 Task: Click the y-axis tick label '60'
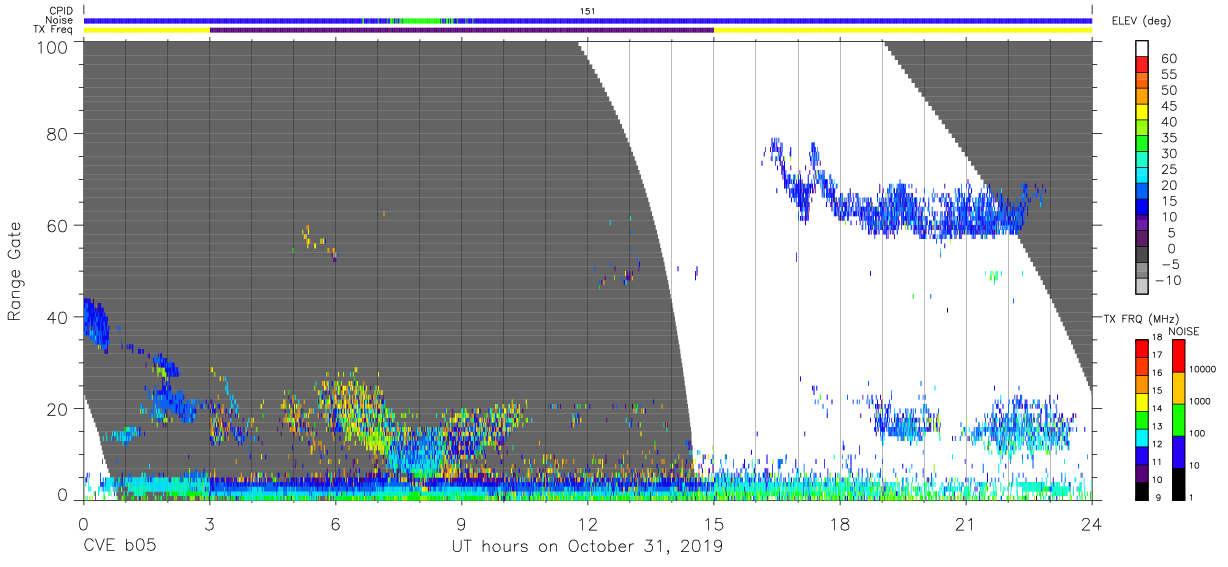58,225
